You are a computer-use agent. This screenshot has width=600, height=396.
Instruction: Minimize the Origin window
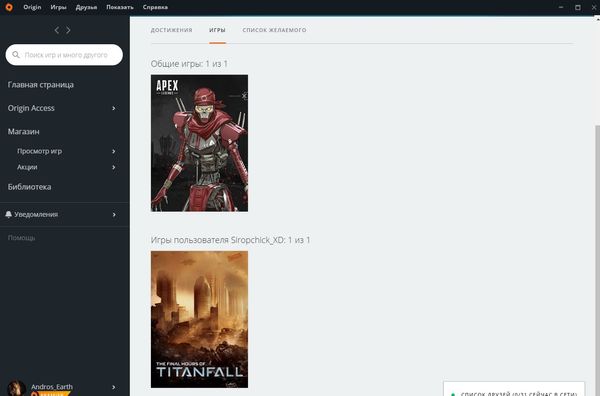(561, 7)
